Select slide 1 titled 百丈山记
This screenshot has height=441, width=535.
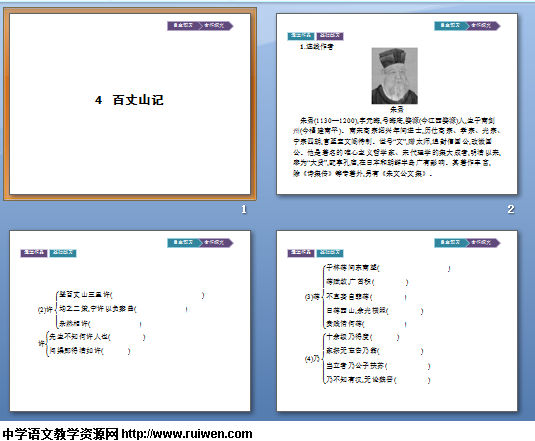[130, 104]
